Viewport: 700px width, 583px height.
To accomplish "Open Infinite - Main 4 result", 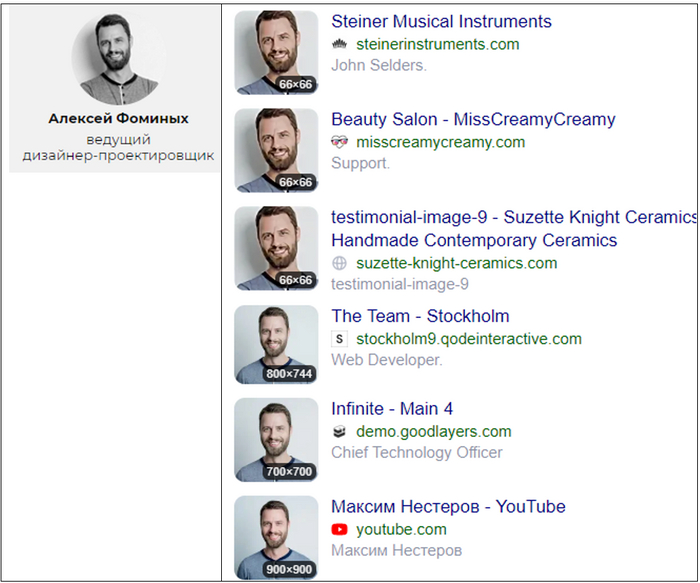I will 392,408.
